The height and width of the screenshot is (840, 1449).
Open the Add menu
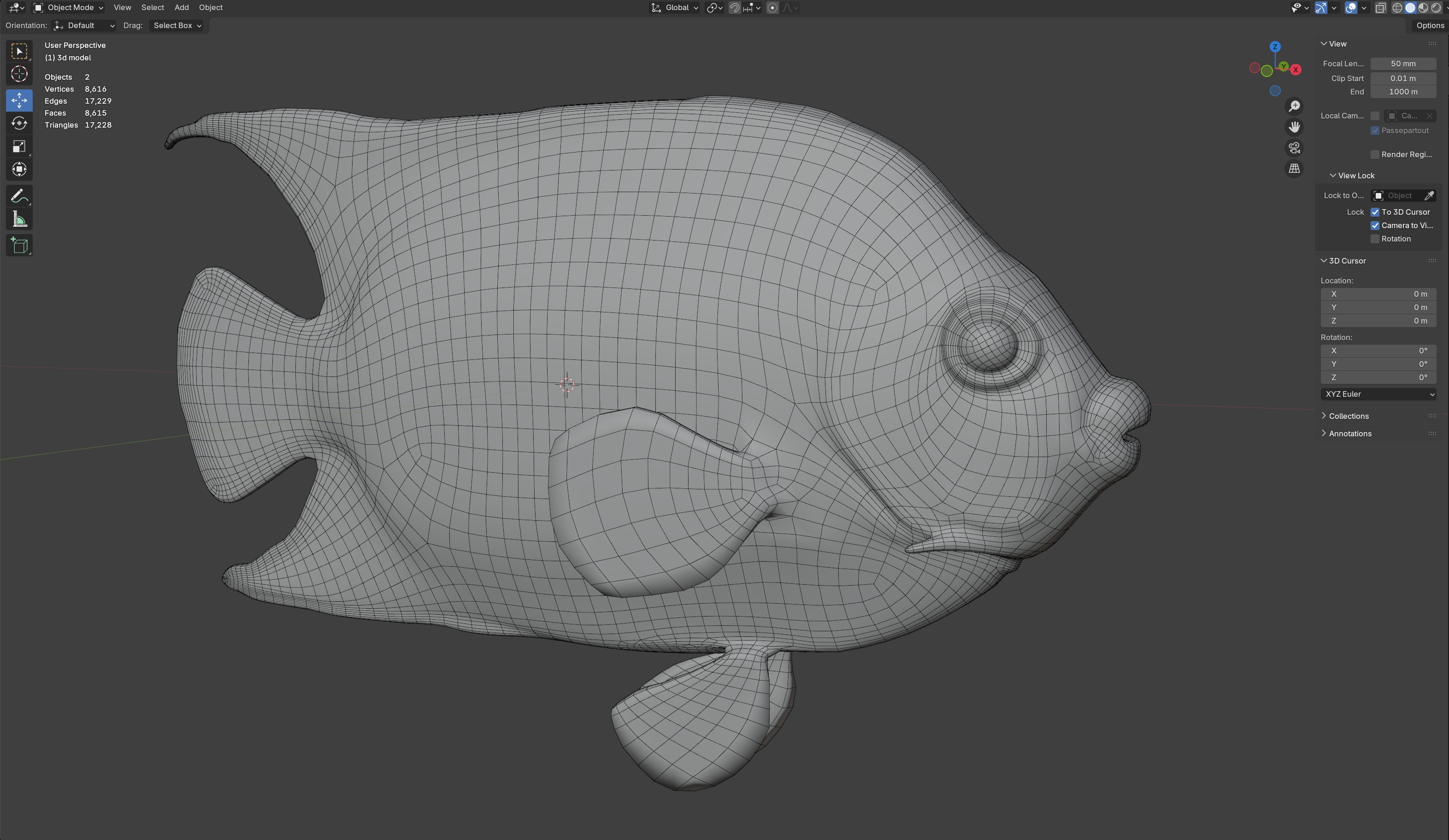(x=181, y=7)
